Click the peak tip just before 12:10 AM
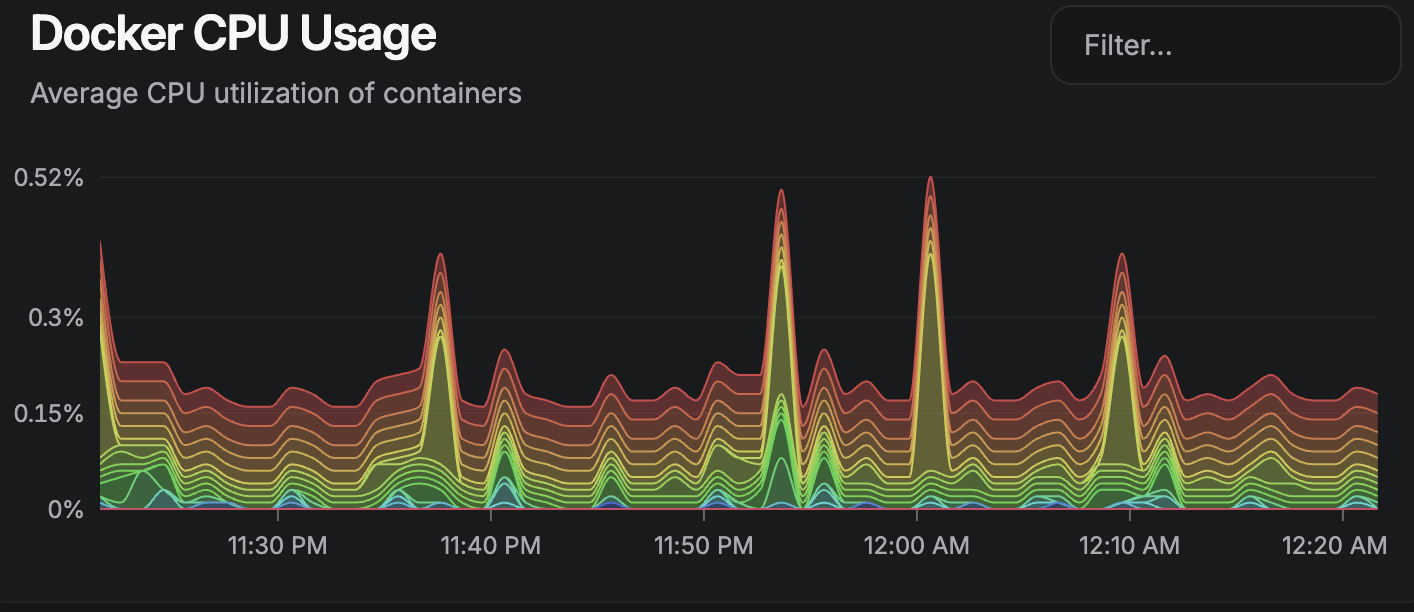 tap(1122, 255)
